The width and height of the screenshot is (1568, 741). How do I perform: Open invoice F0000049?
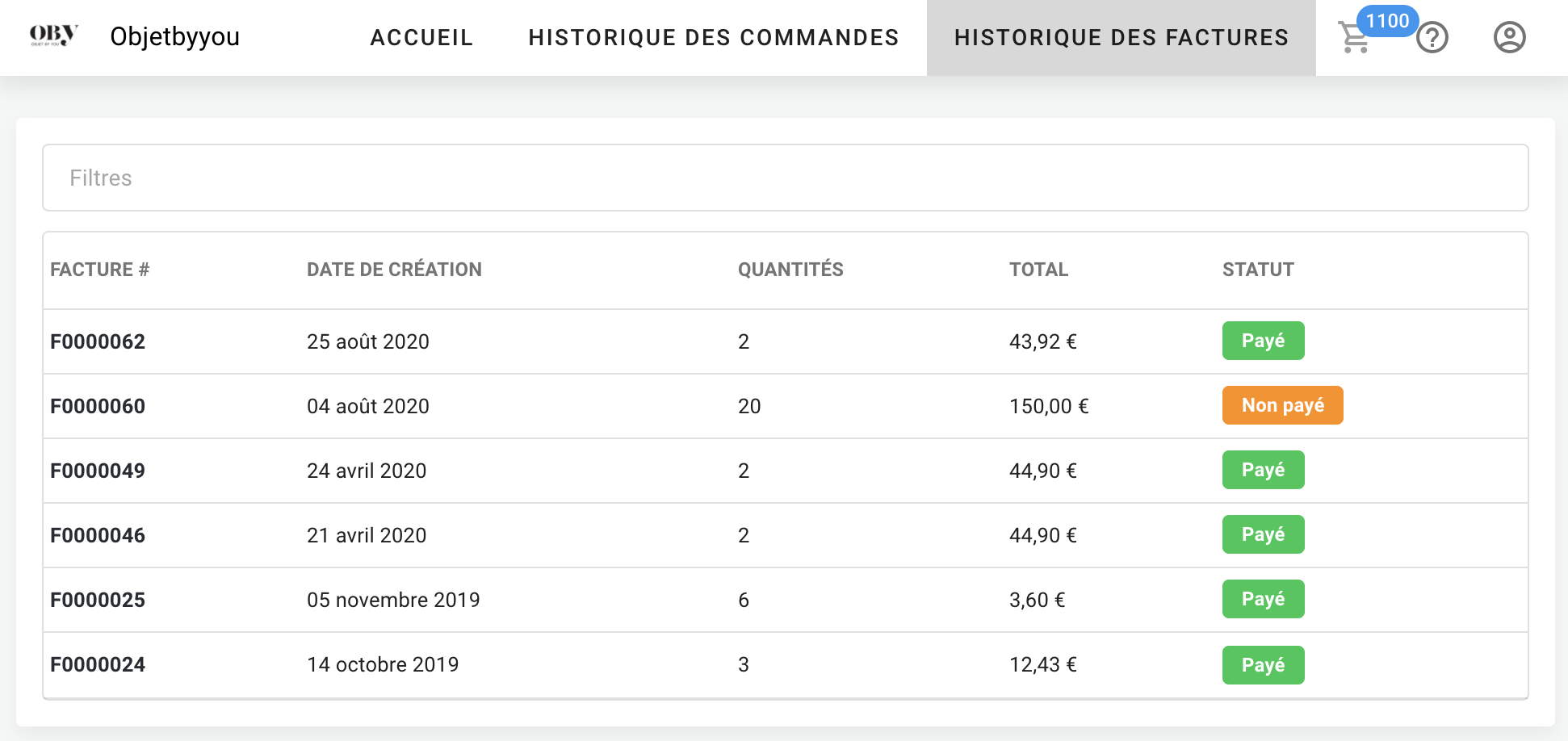(x=98, y=471)
